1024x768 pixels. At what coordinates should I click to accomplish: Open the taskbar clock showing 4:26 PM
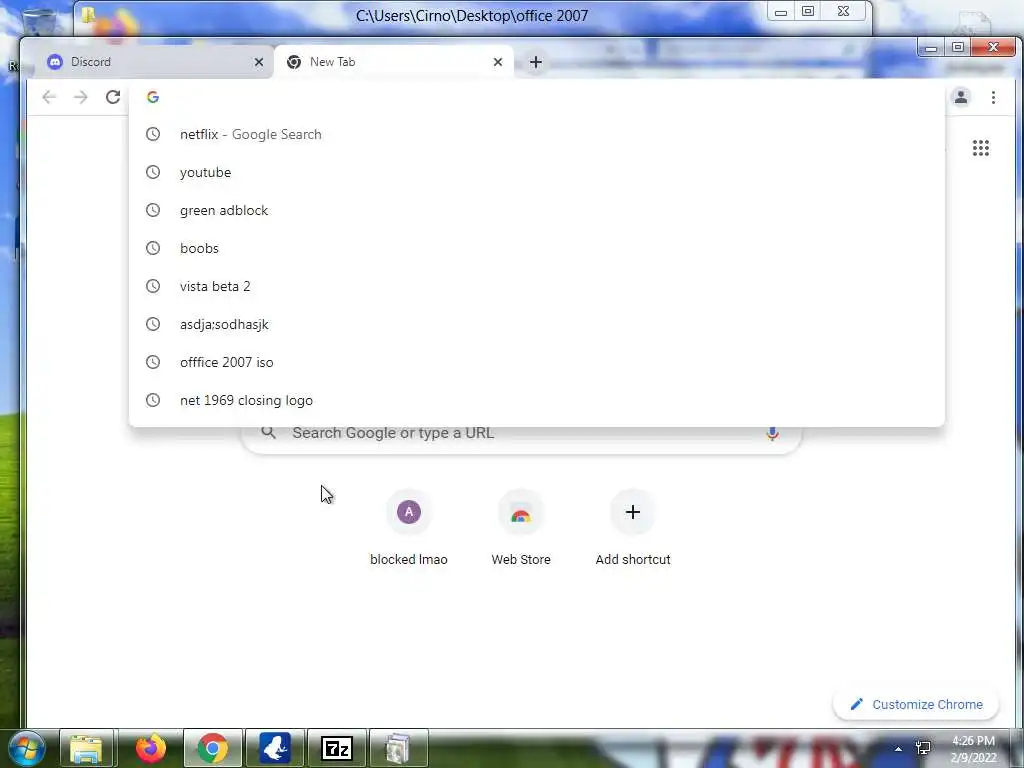(974, 749)
